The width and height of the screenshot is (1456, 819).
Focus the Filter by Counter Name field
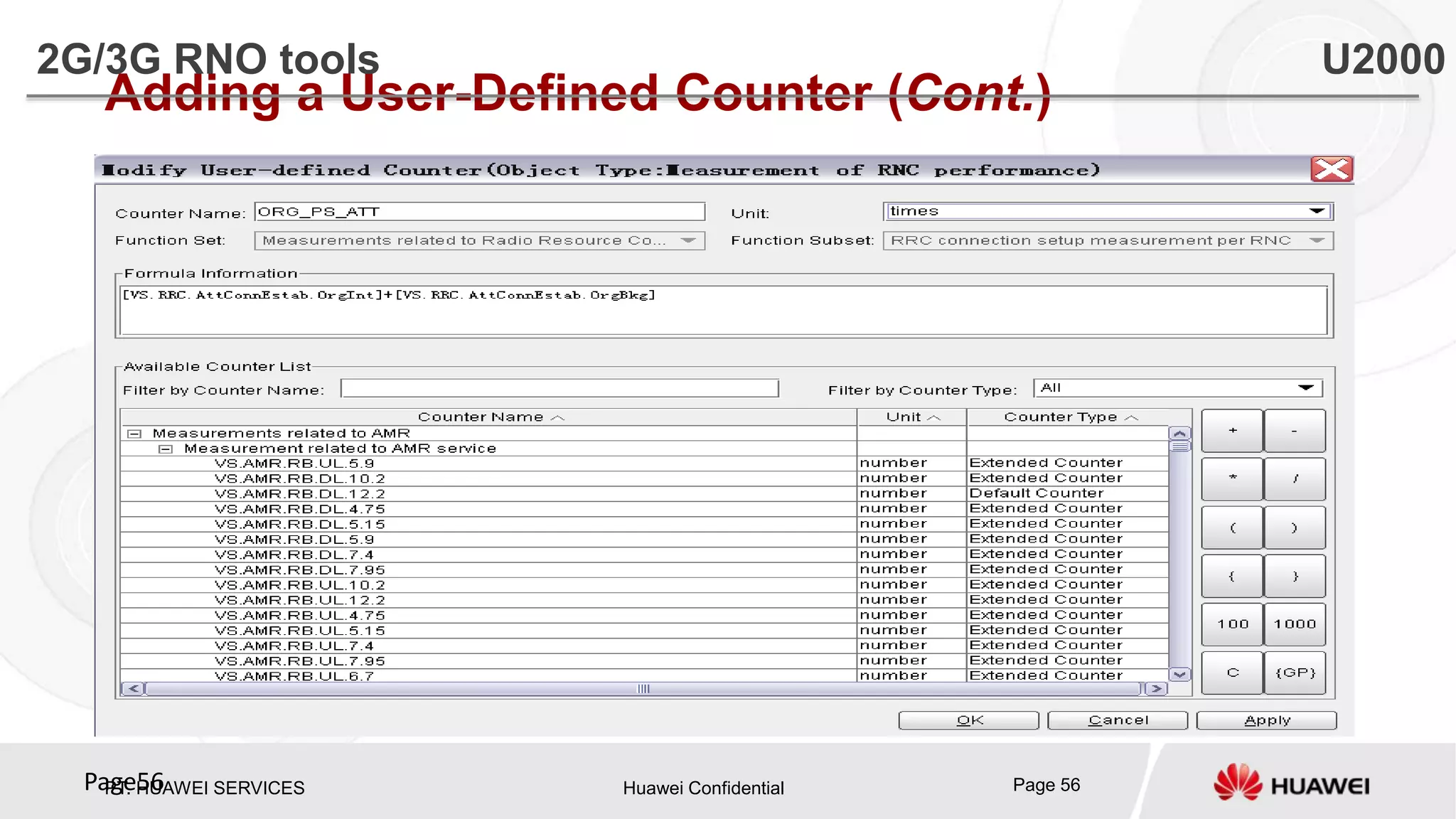click(560, 388)
